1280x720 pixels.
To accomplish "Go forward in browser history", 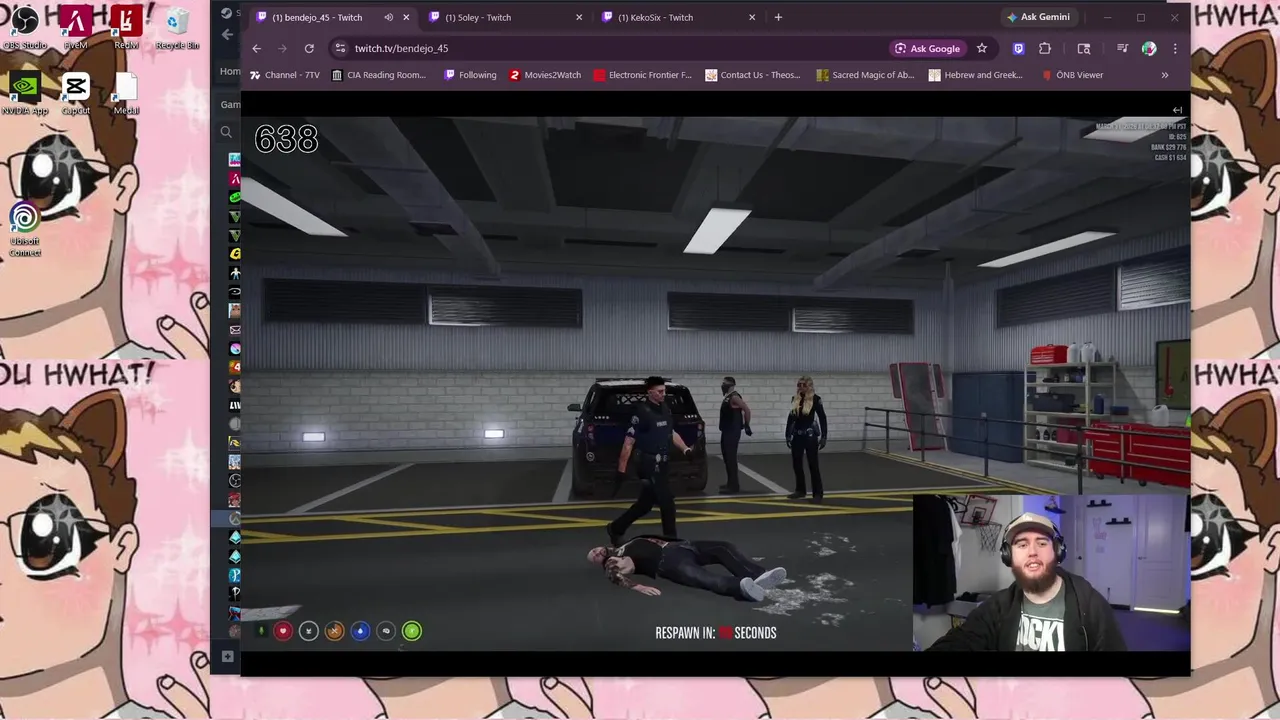I will point(283,48).
